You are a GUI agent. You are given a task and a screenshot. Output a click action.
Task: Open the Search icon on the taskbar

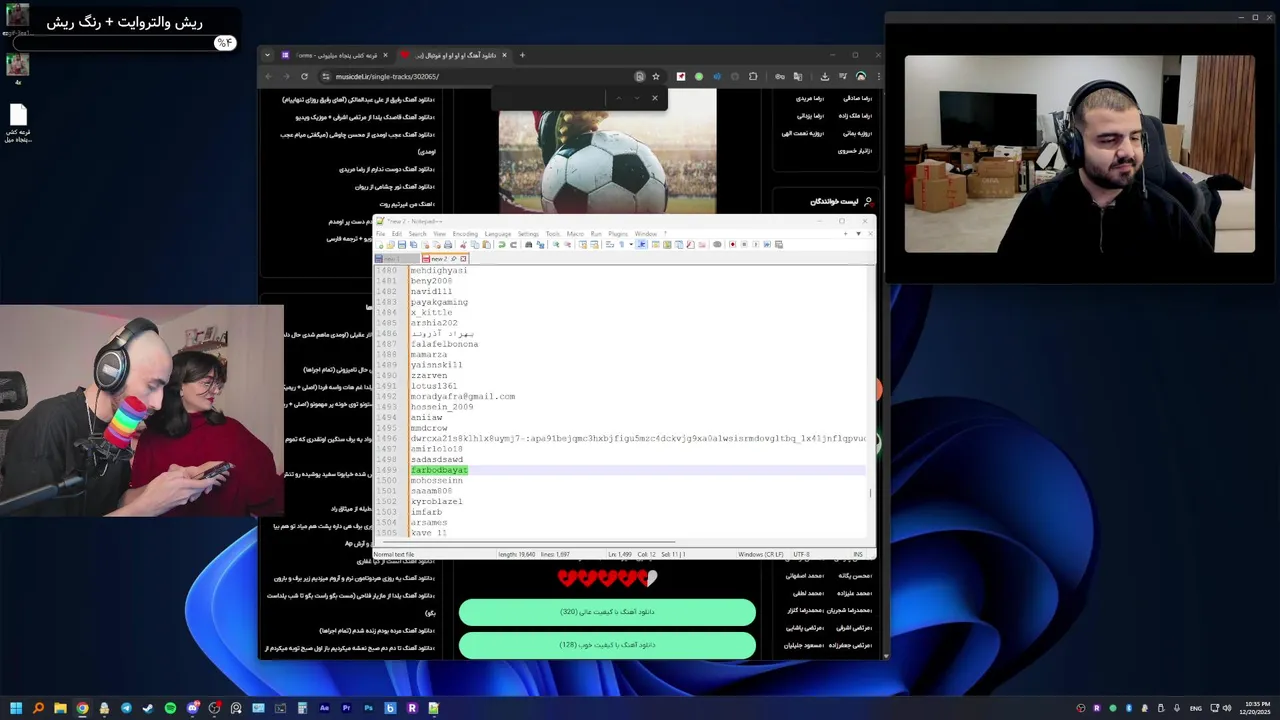(x=38, y=708)
